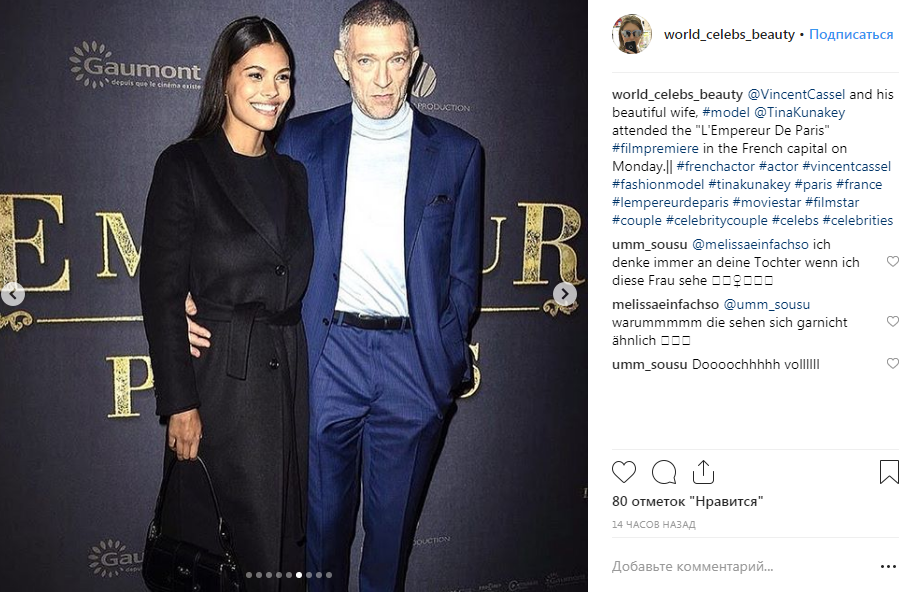914x592 pixels.
Task: Click the Добавьте комментарий input field
Action: (x=740, y=566)
